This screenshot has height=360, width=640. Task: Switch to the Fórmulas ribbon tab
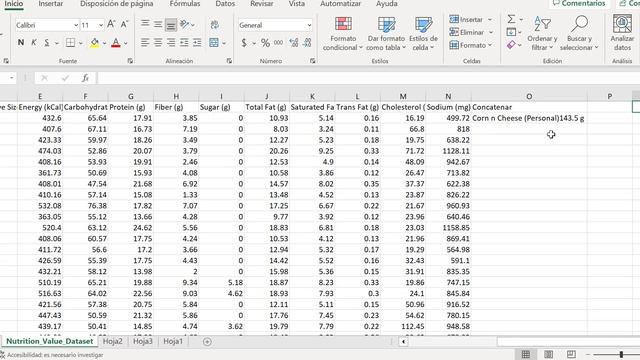(184, 4)
